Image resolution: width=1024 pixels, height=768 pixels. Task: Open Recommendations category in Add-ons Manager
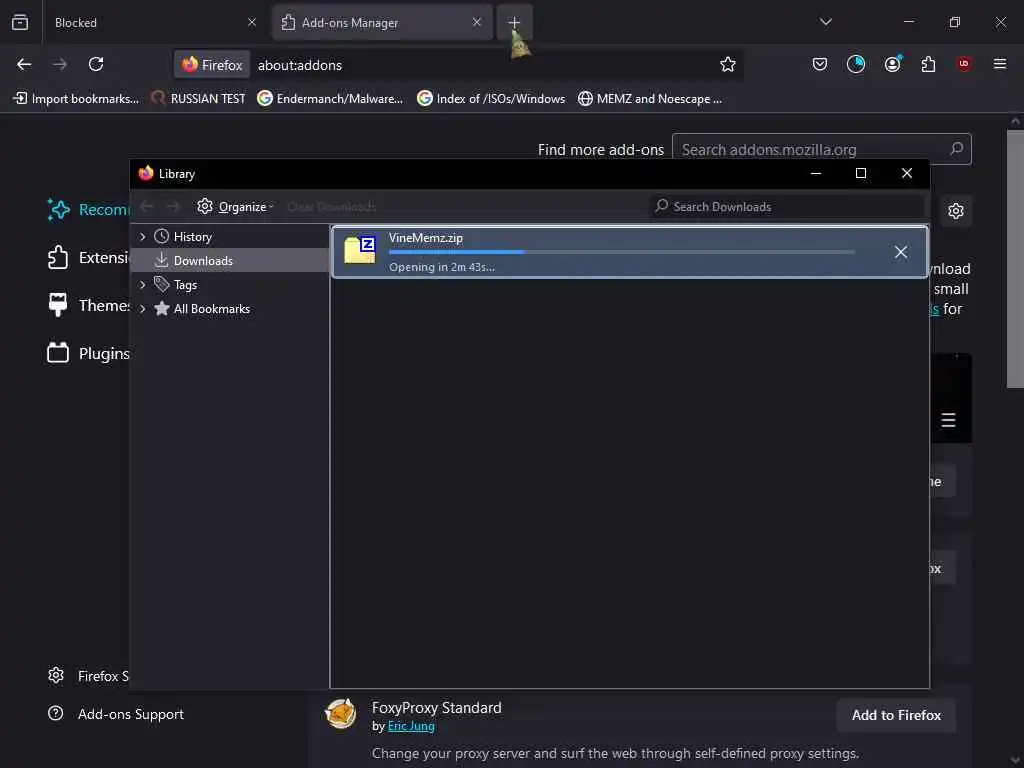click(88, 210)
